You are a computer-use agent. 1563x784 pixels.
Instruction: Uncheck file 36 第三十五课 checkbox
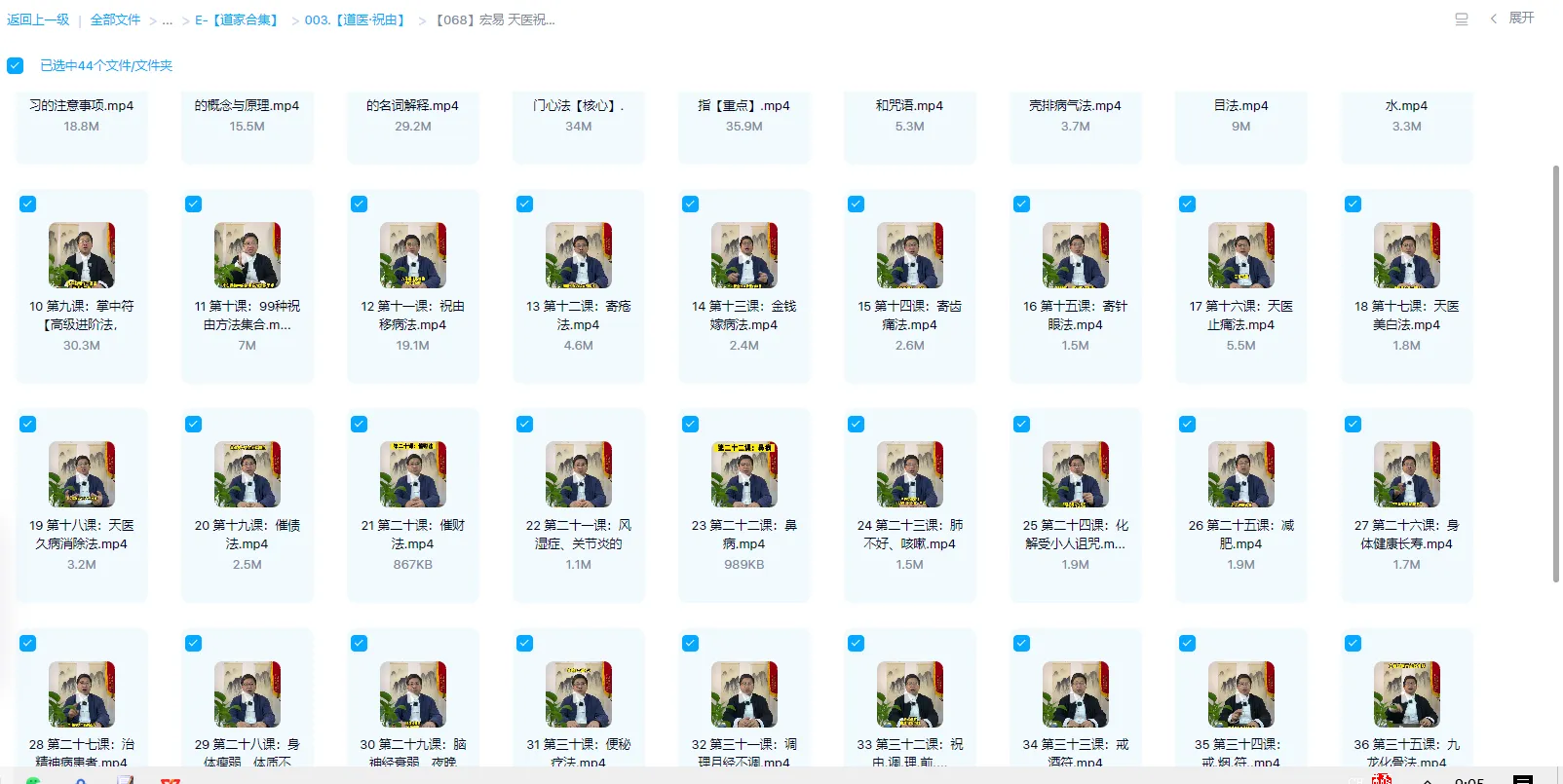[x=1353, y=643]
